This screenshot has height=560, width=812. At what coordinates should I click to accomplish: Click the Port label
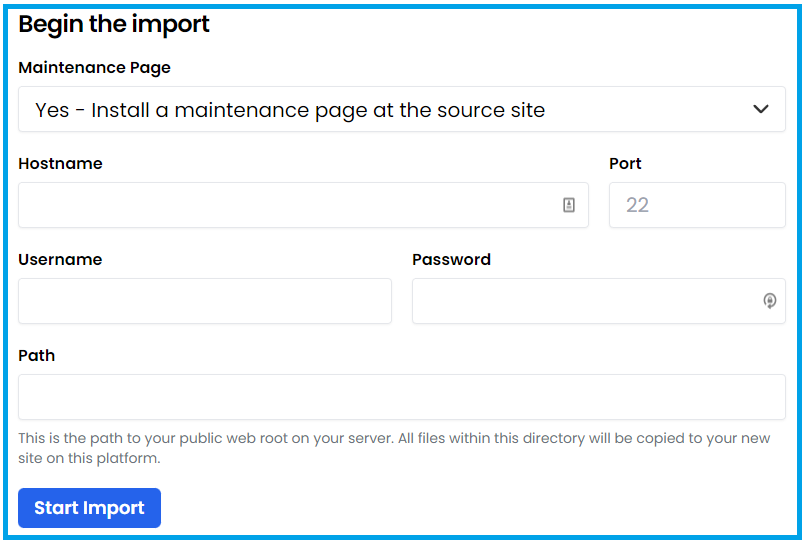625,164
